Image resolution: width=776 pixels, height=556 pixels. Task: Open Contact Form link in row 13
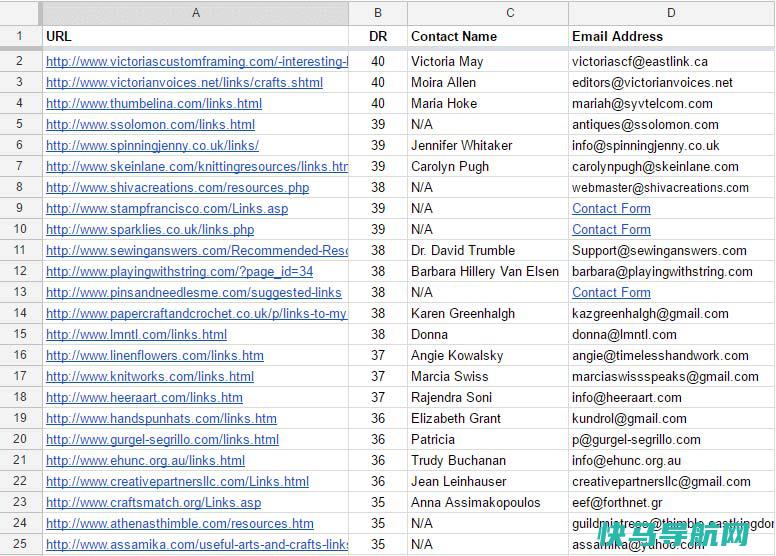[611, 293]
